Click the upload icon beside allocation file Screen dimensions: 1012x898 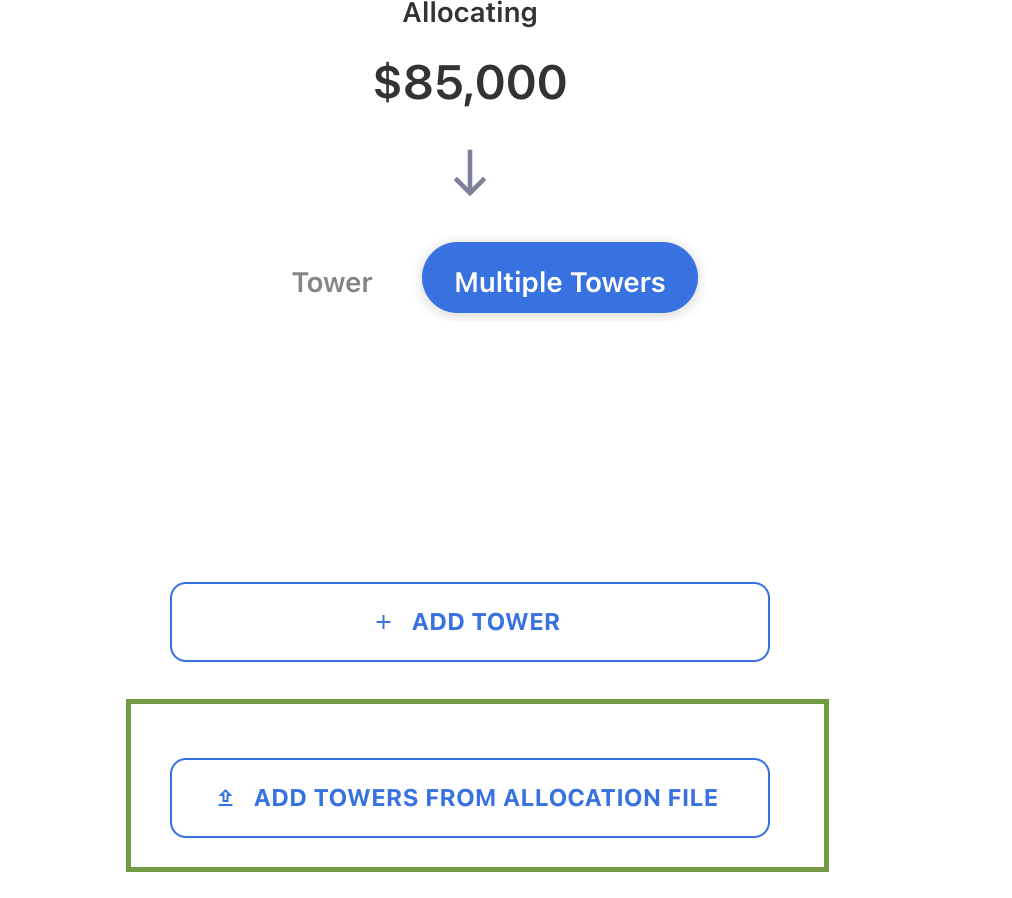226,798
